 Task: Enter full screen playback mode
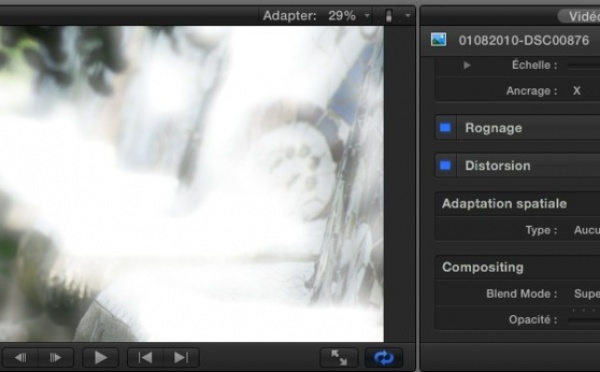click(x=339, y=358)
